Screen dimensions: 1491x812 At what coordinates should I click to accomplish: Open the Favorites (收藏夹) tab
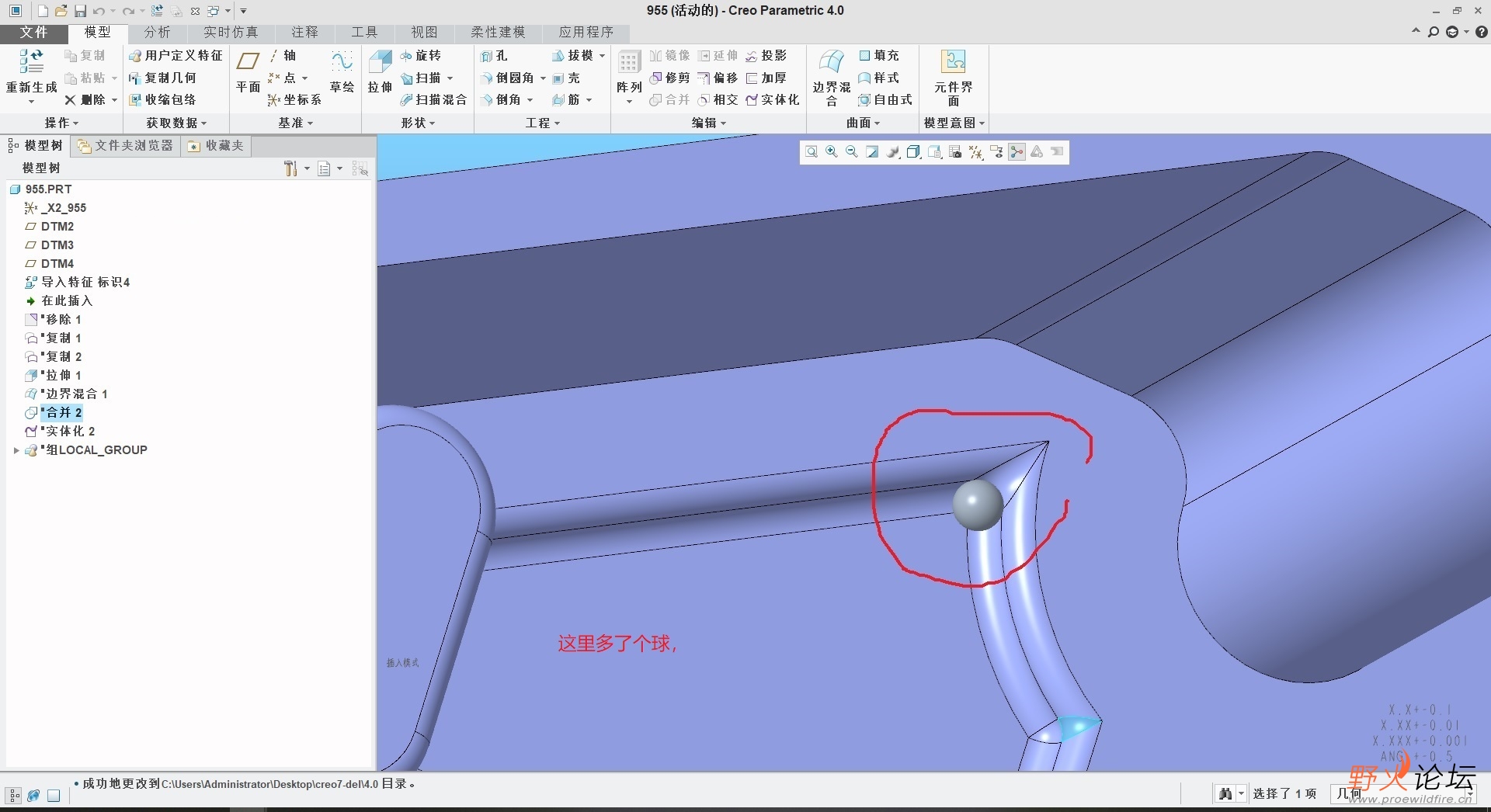click(x=216, y=146)
